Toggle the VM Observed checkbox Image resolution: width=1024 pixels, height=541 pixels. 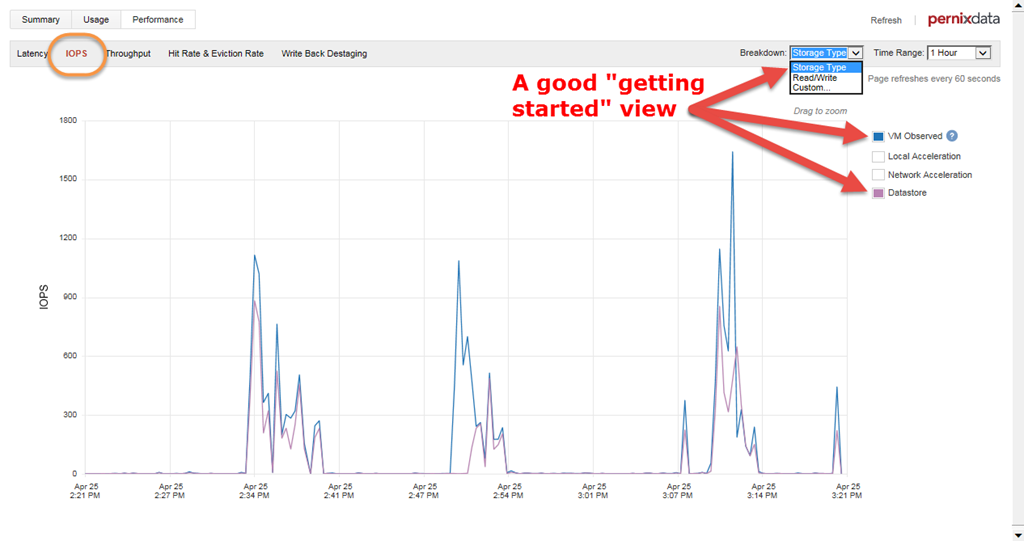coord(878,137)
